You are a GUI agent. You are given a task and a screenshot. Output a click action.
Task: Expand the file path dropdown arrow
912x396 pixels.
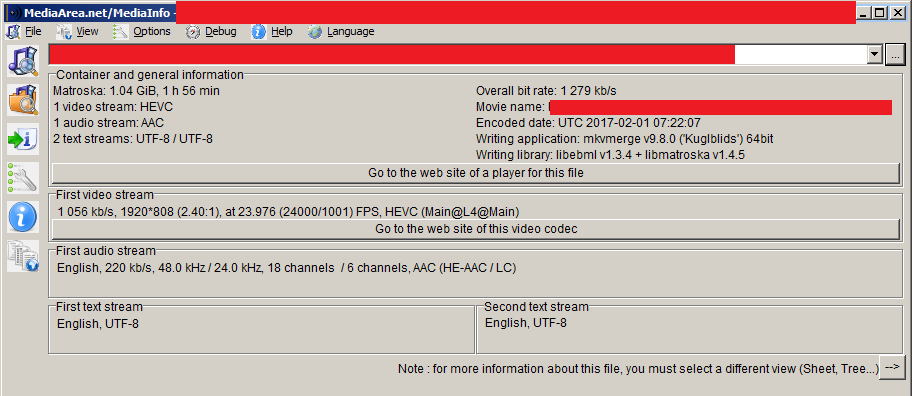[875, 55]
